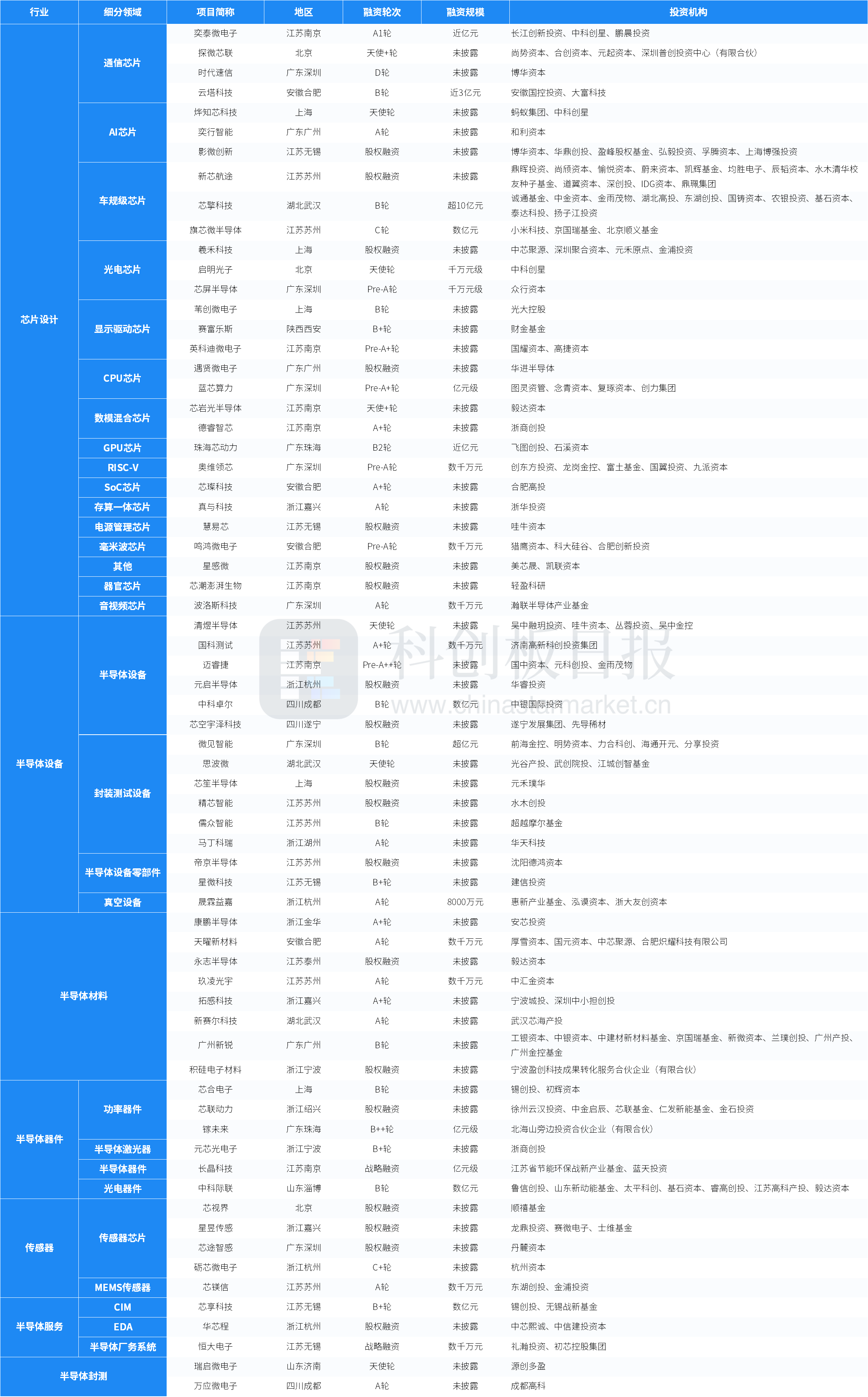
Task: Click the www.chinastarmarket.cn watermark link
Action: [x=531, y=706]
